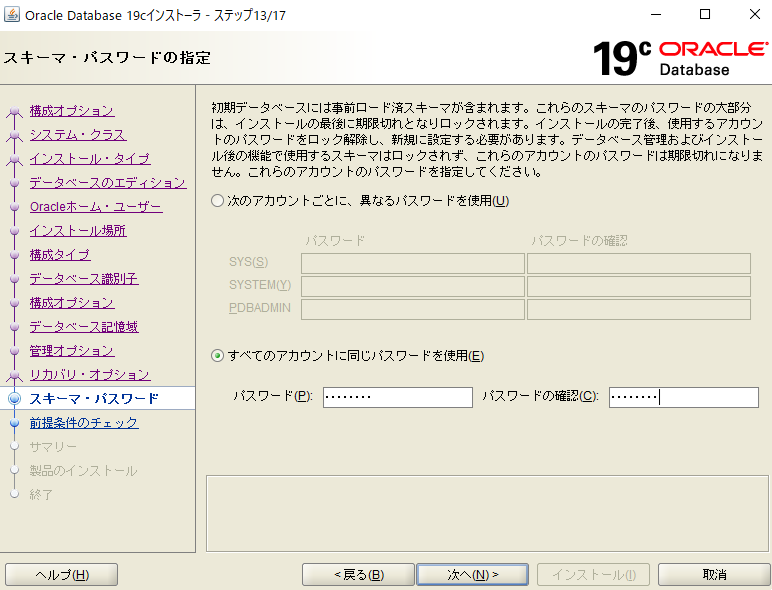Go to the 前提条件のチェック step
772x590 pixels.
coord(83,422)
